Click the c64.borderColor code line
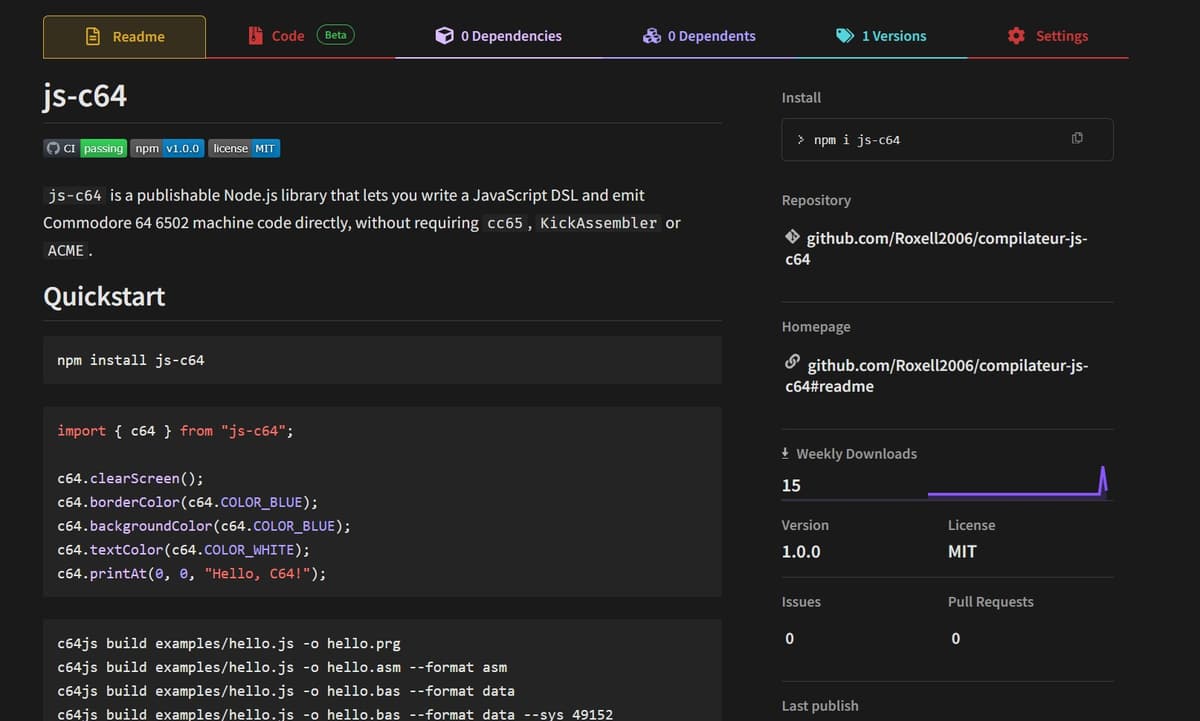Screen dimensions: 1200x721 click(x=187, y=503)
